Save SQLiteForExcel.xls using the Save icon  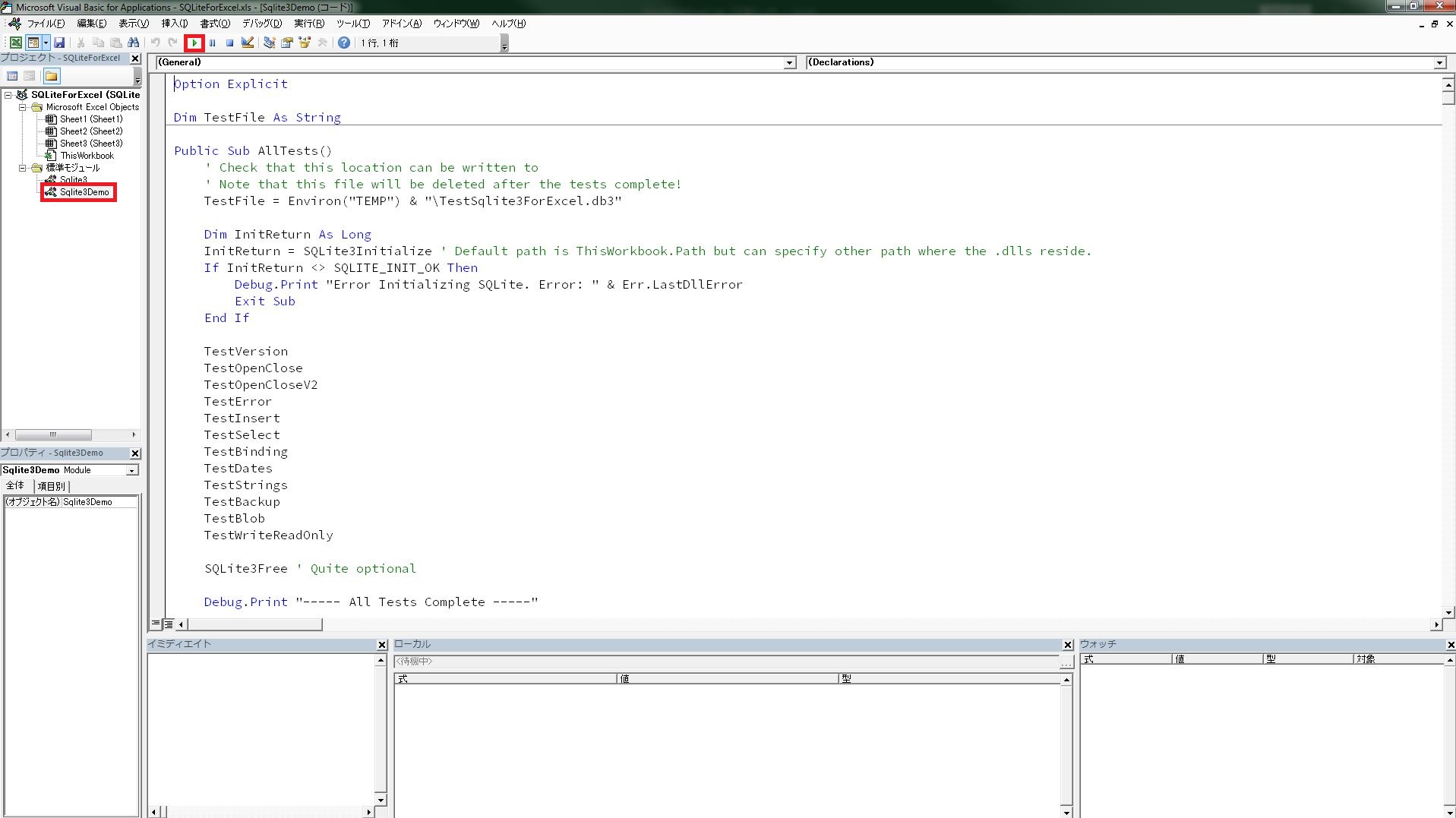(x=60, y=43)
